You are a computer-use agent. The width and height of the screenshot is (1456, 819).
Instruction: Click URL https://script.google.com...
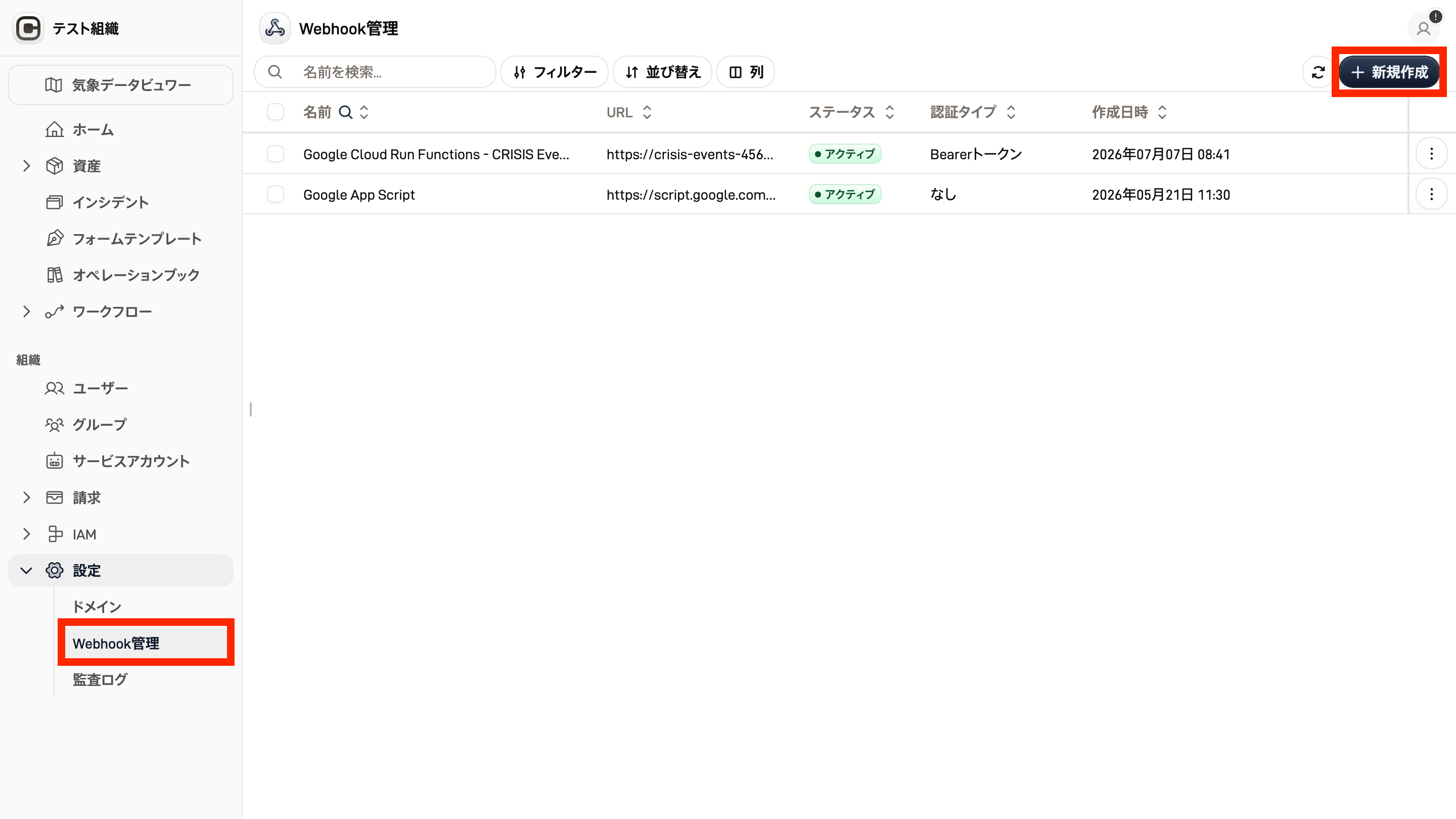[691, 195]
